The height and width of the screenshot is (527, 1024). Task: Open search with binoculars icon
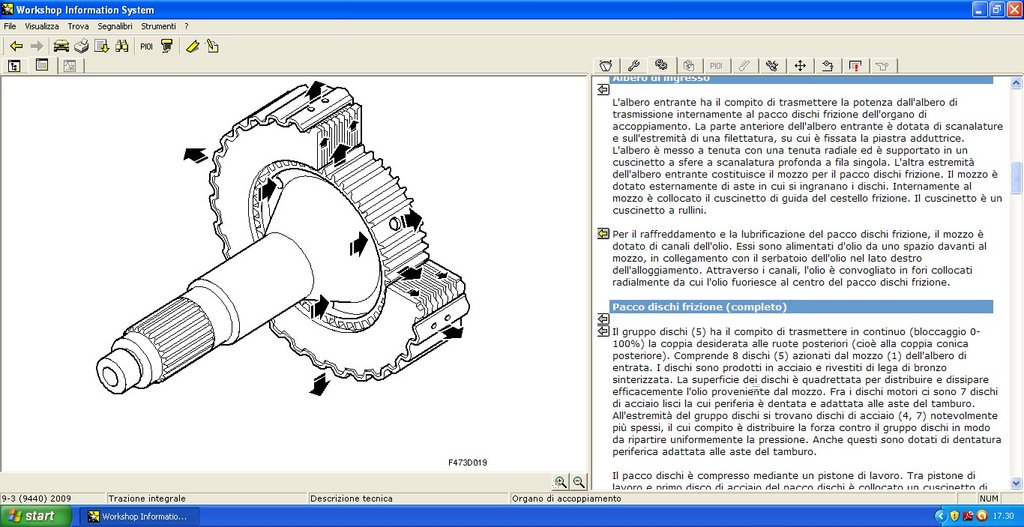point(121,46)
